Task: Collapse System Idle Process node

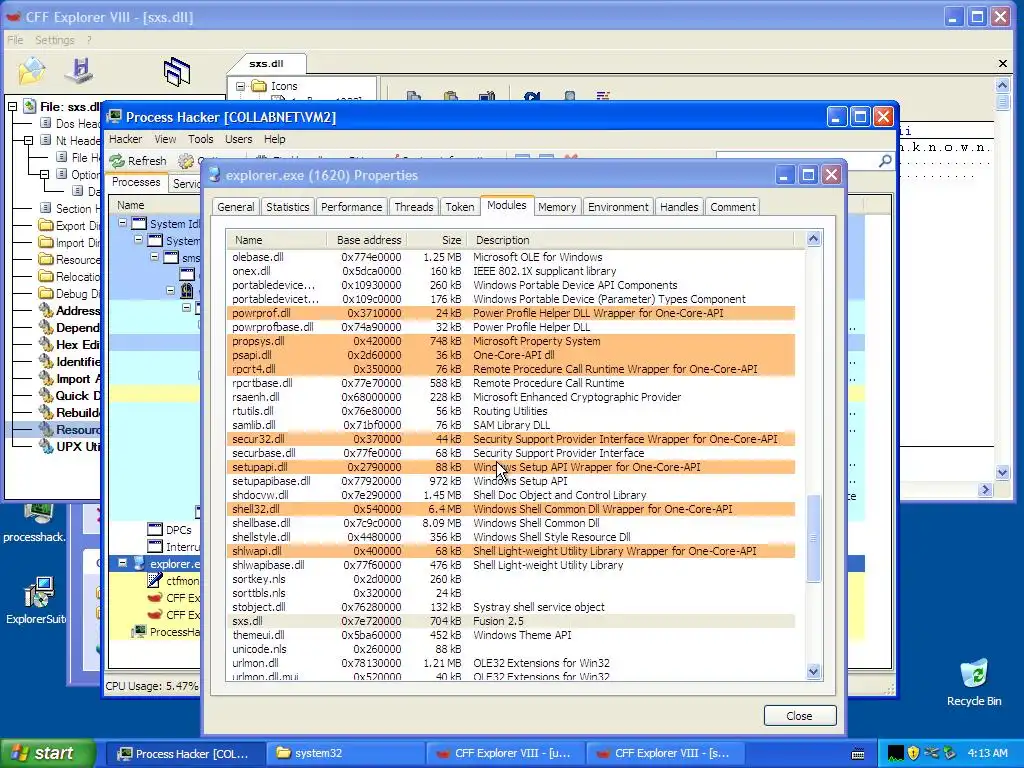Action: click(x=122, y=223)
